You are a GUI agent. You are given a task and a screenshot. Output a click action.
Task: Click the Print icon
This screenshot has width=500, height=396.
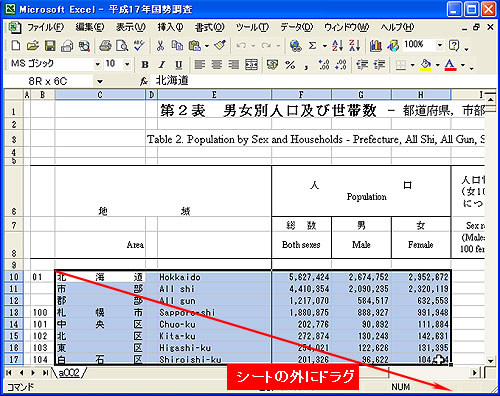105,45
